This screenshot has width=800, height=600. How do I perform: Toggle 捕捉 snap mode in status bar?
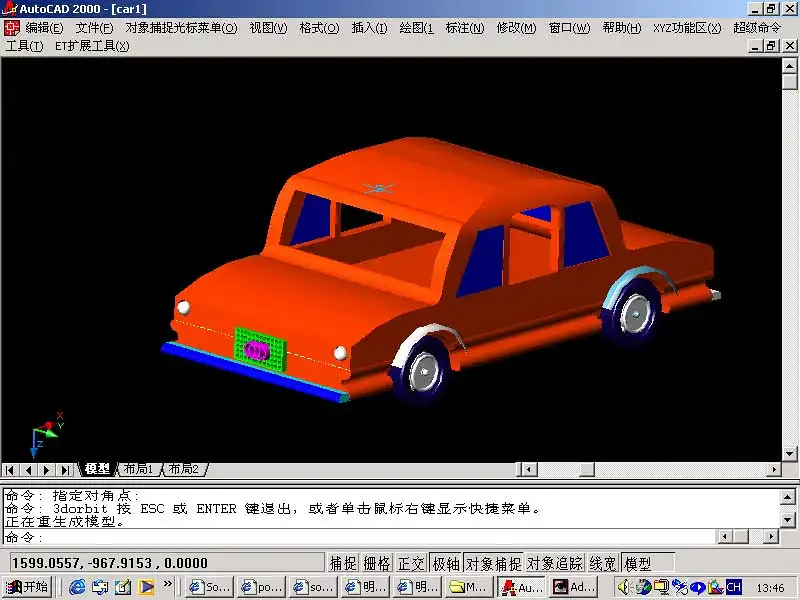[x=343, y=563]
